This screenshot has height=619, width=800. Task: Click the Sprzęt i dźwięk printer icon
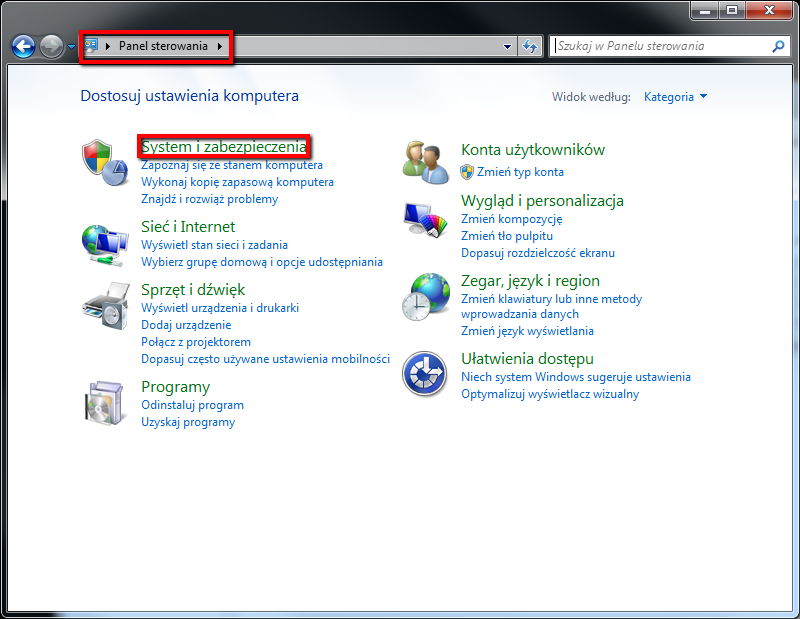point(106,306)
